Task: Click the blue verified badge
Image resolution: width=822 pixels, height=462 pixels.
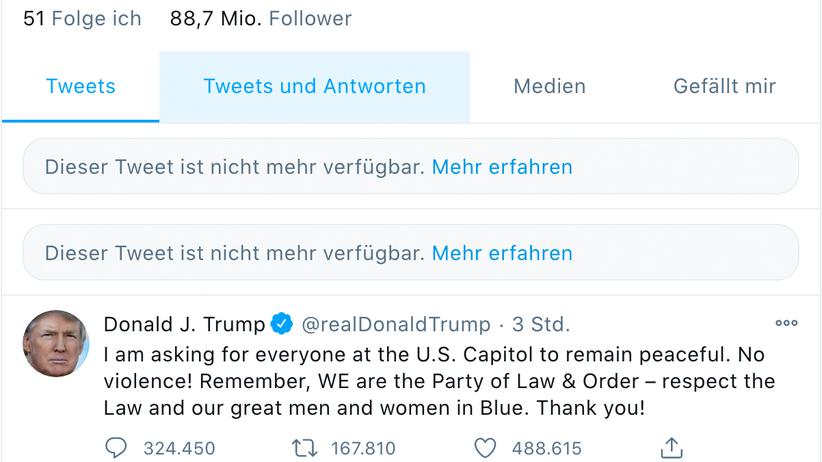Action: [x=282, y=324]
